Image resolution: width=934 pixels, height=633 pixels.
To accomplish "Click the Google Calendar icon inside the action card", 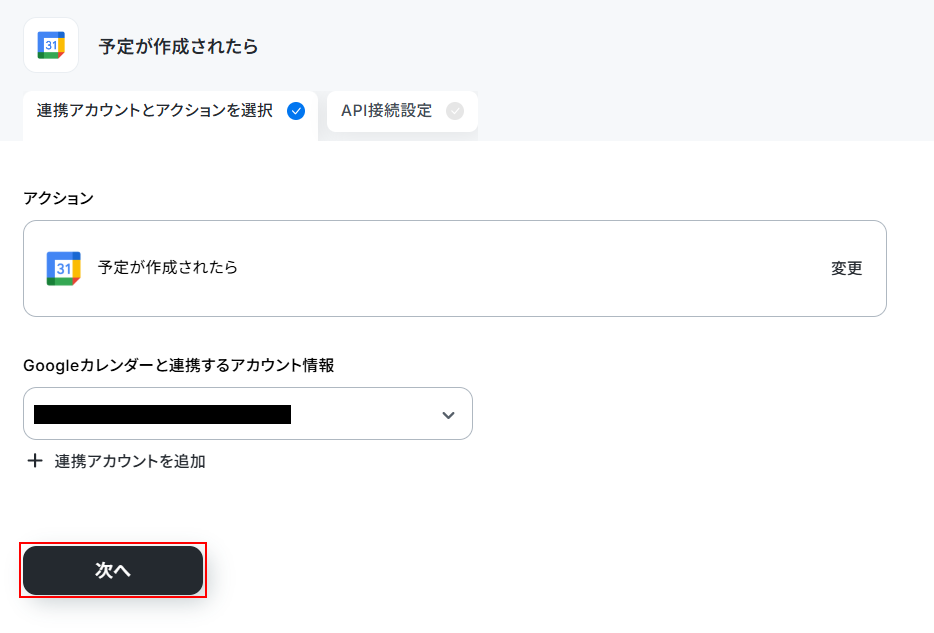I will click(64, 269).
